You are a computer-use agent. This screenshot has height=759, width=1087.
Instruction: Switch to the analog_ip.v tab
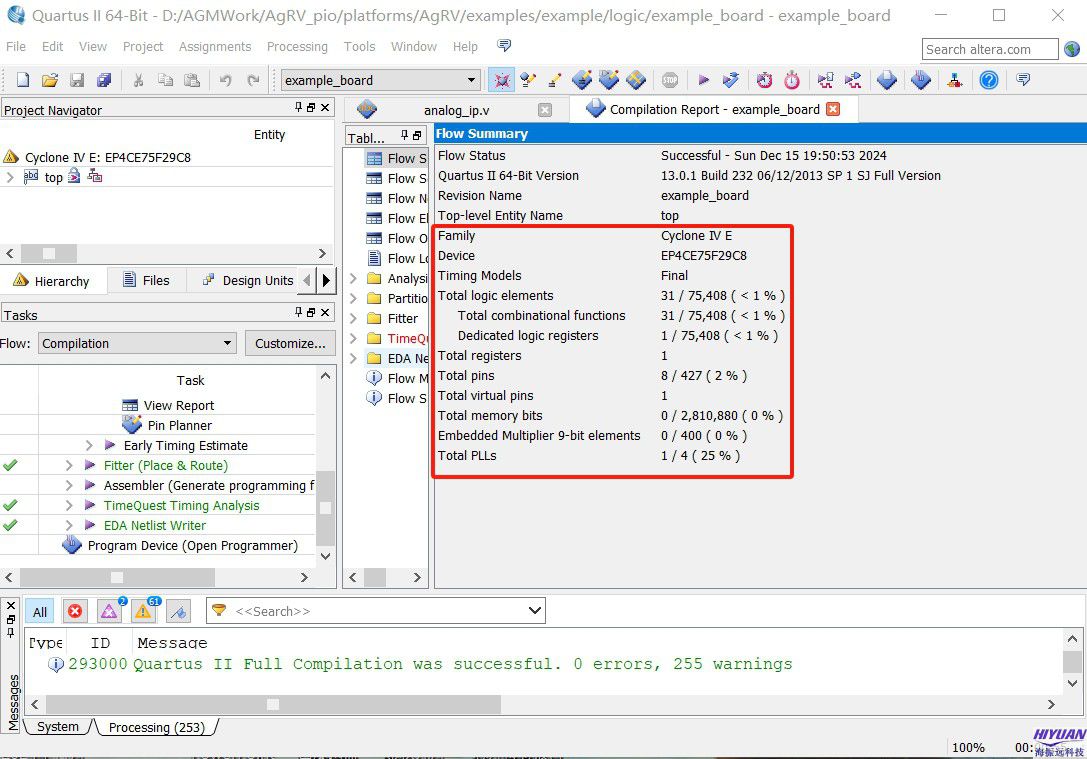(x=456, y=110)
